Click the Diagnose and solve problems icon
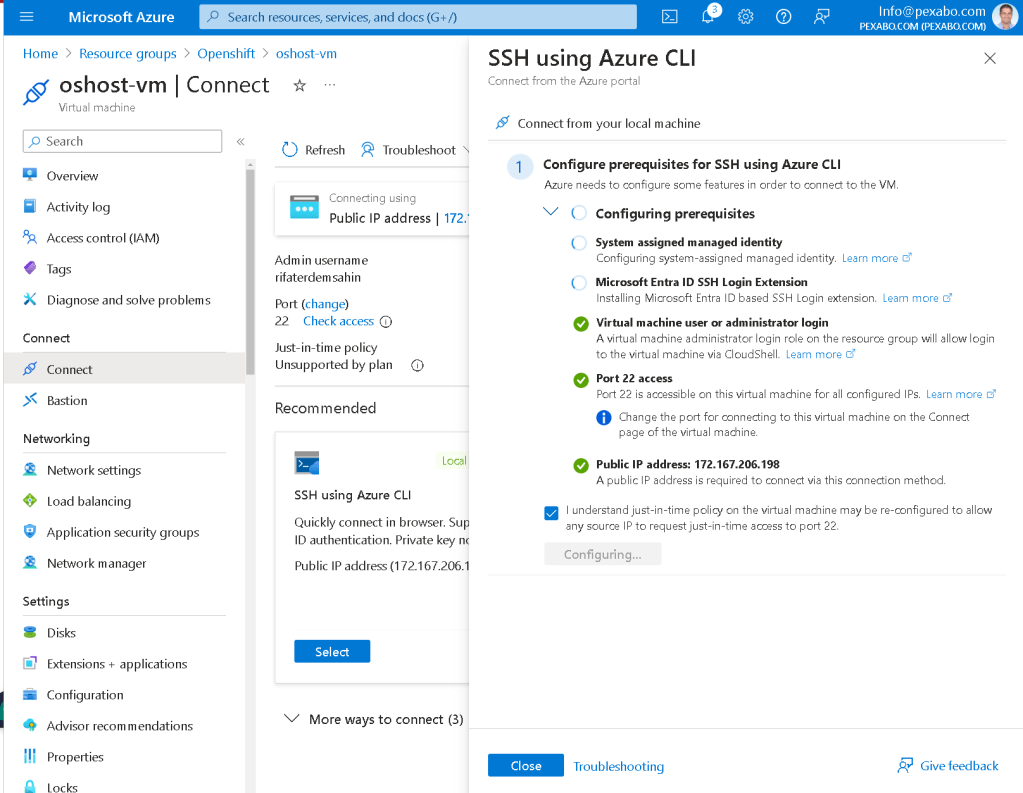Screen dimensions: 1023x793 [x=30, y=299]
